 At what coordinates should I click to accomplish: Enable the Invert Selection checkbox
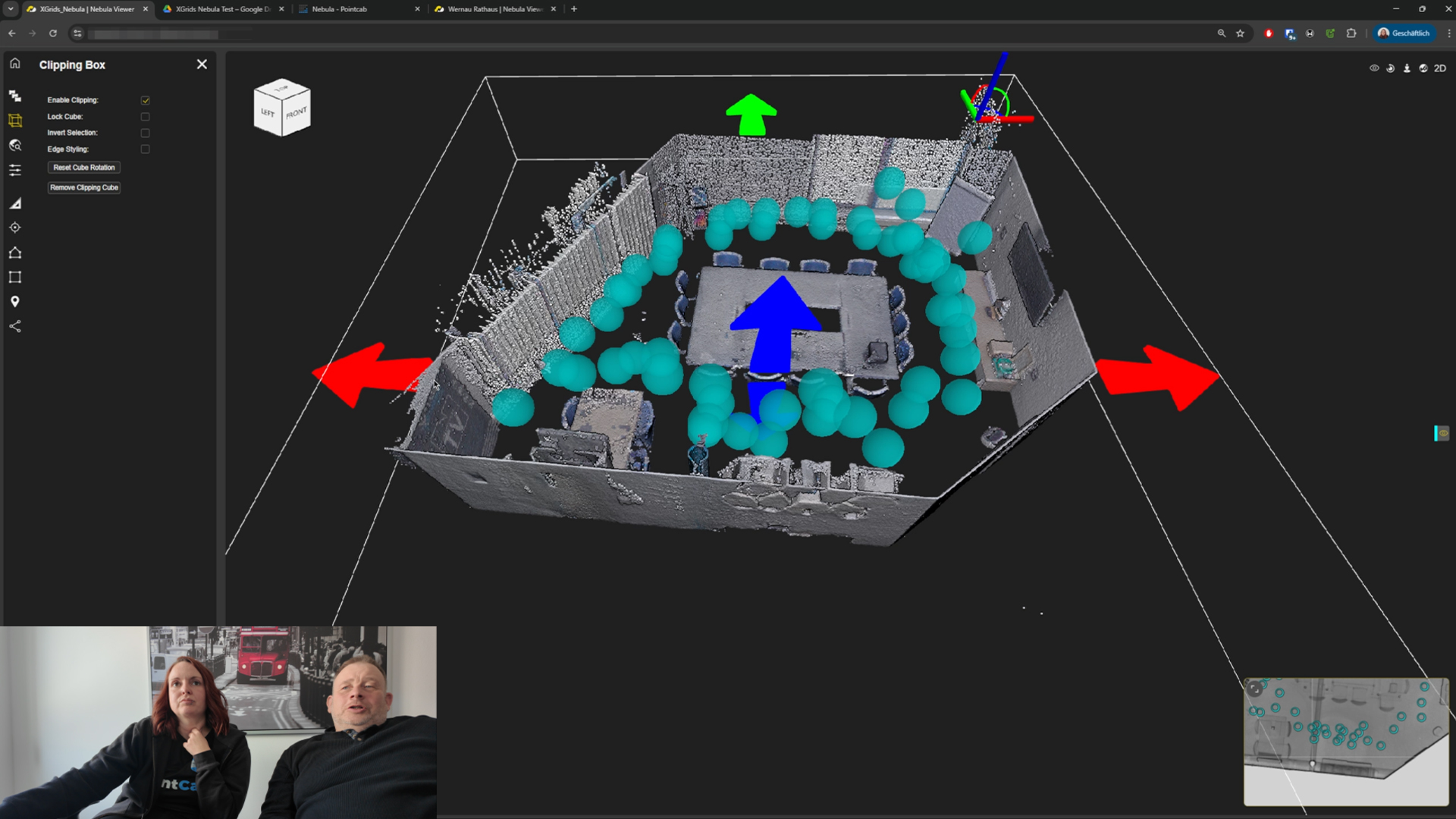coord(146,133)
